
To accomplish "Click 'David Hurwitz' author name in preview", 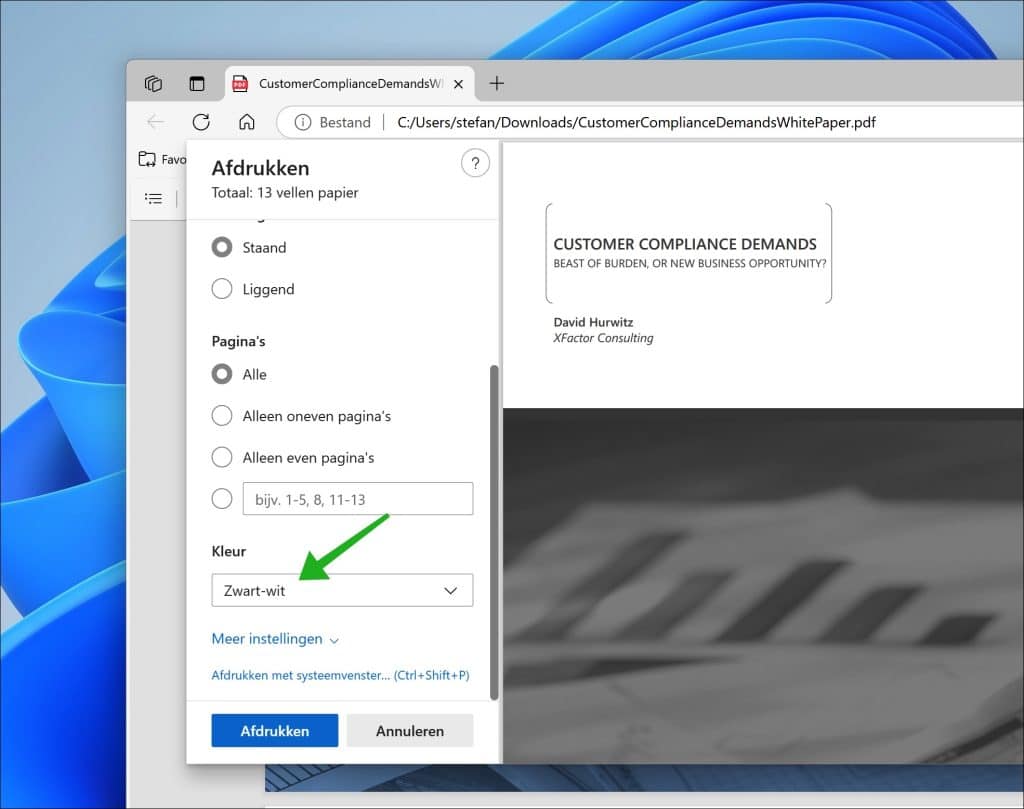I will (x=593, y=322).
